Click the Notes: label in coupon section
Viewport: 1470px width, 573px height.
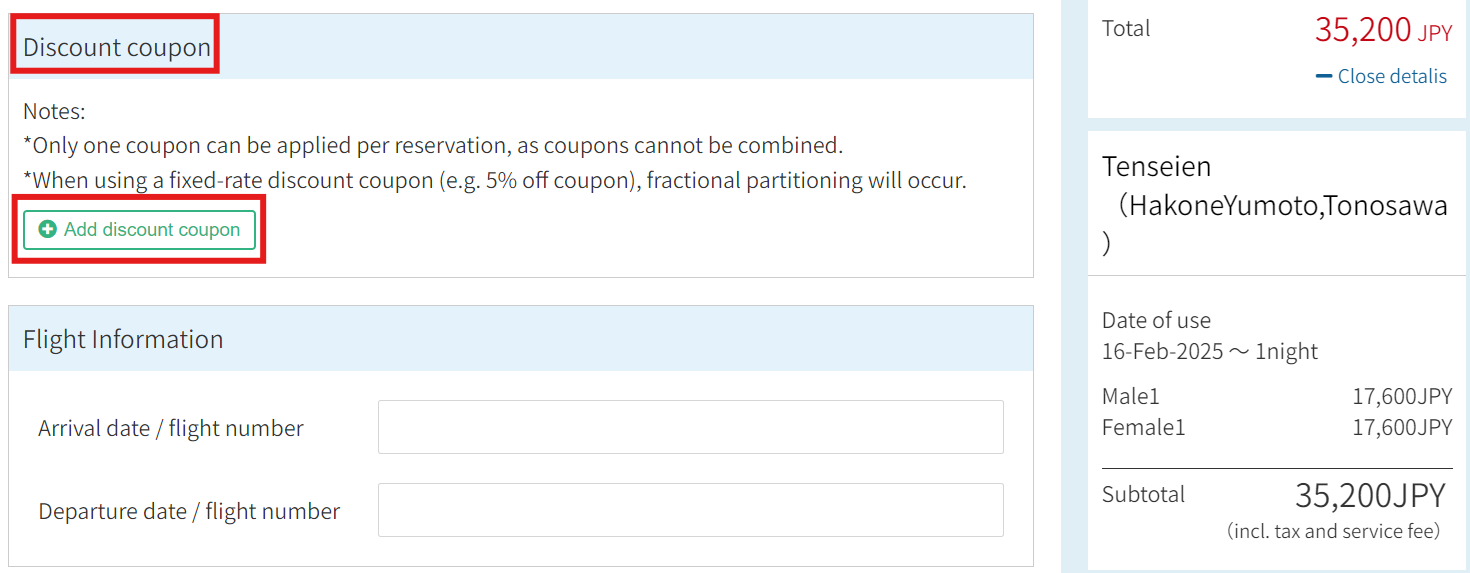tap(54, 111)
